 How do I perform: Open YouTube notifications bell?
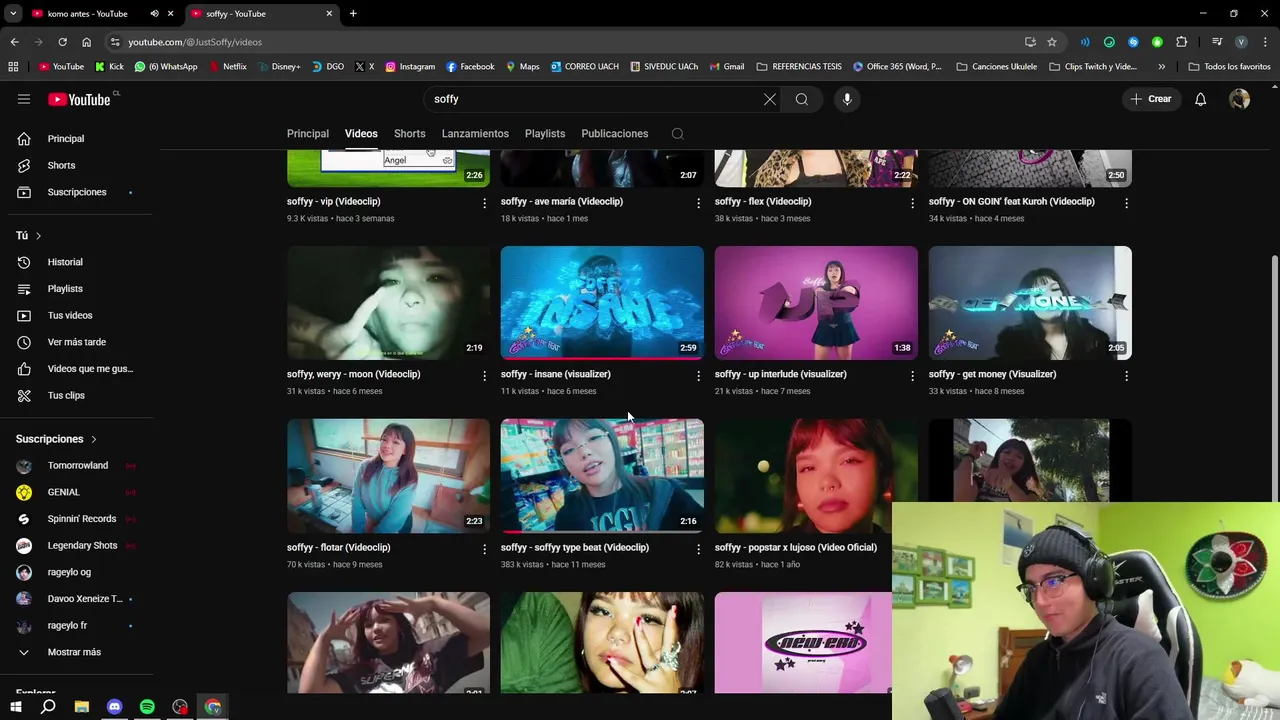(1201, 99)
